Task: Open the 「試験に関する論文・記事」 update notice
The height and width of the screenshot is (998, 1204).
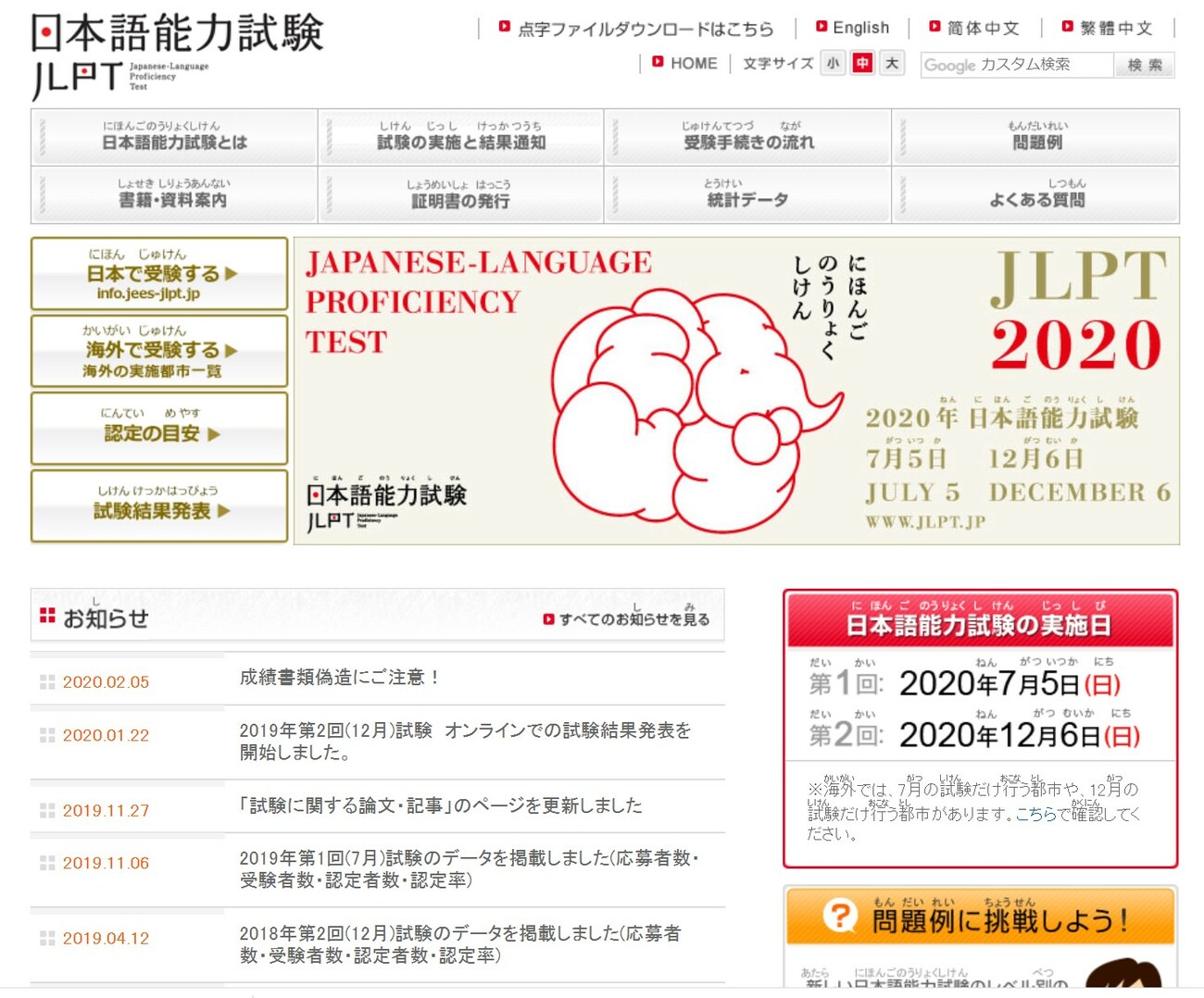Action: (x=441, y=805)
